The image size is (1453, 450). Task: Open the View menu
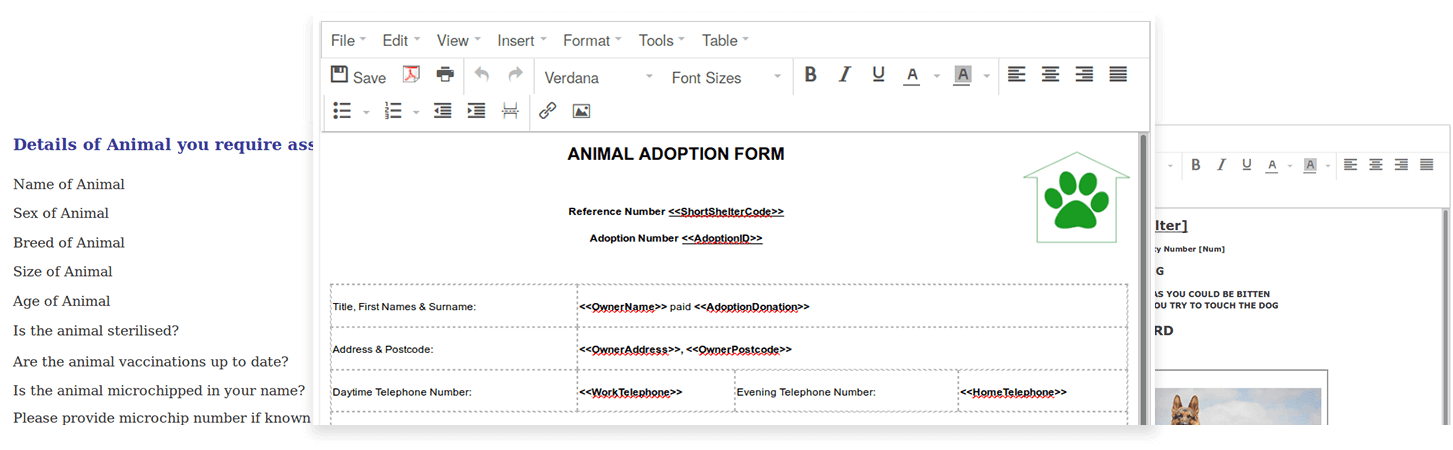[x=458, y=40]
